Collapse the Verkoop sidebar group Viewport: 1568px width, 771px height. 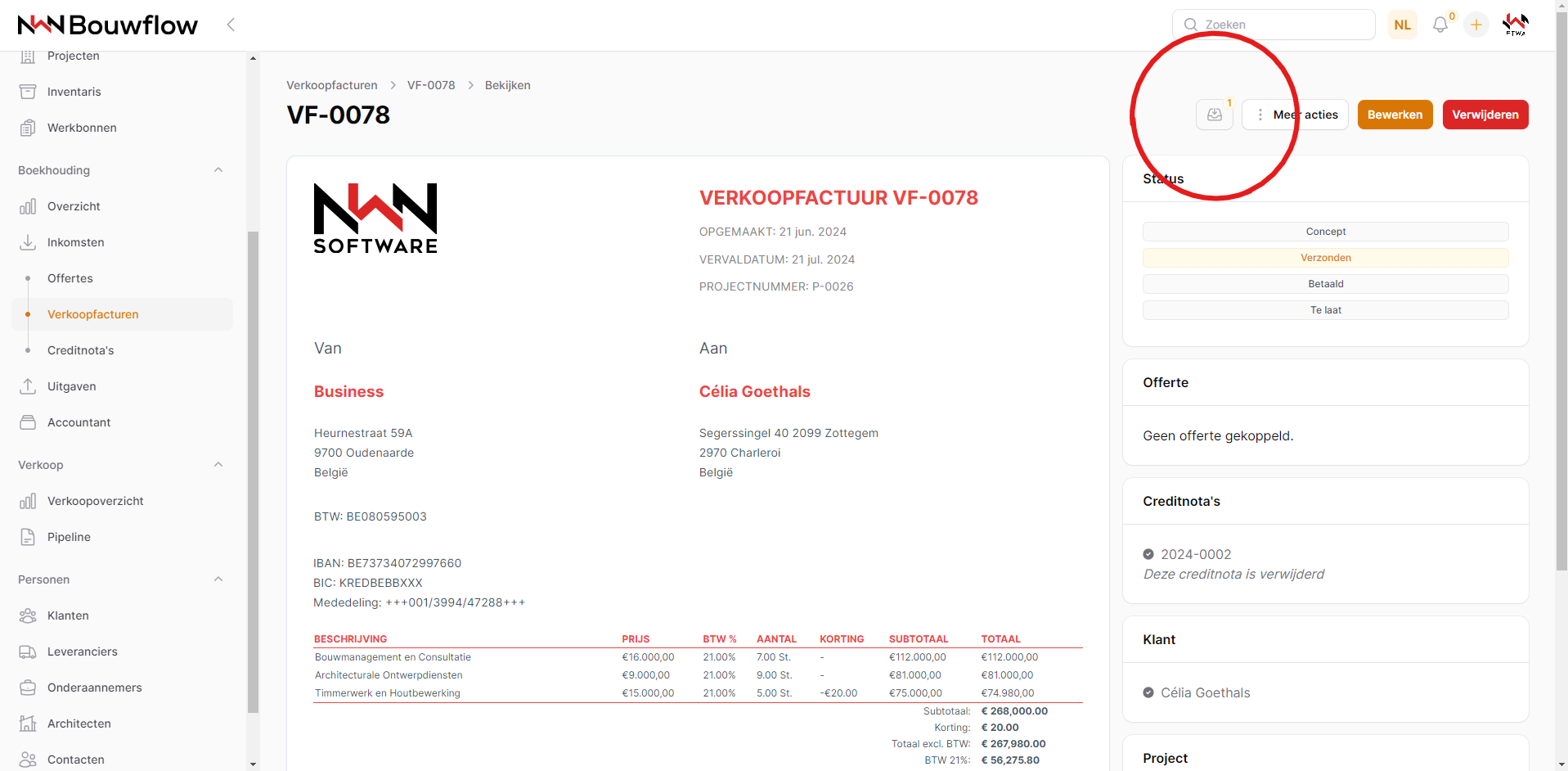click(218, 465)
